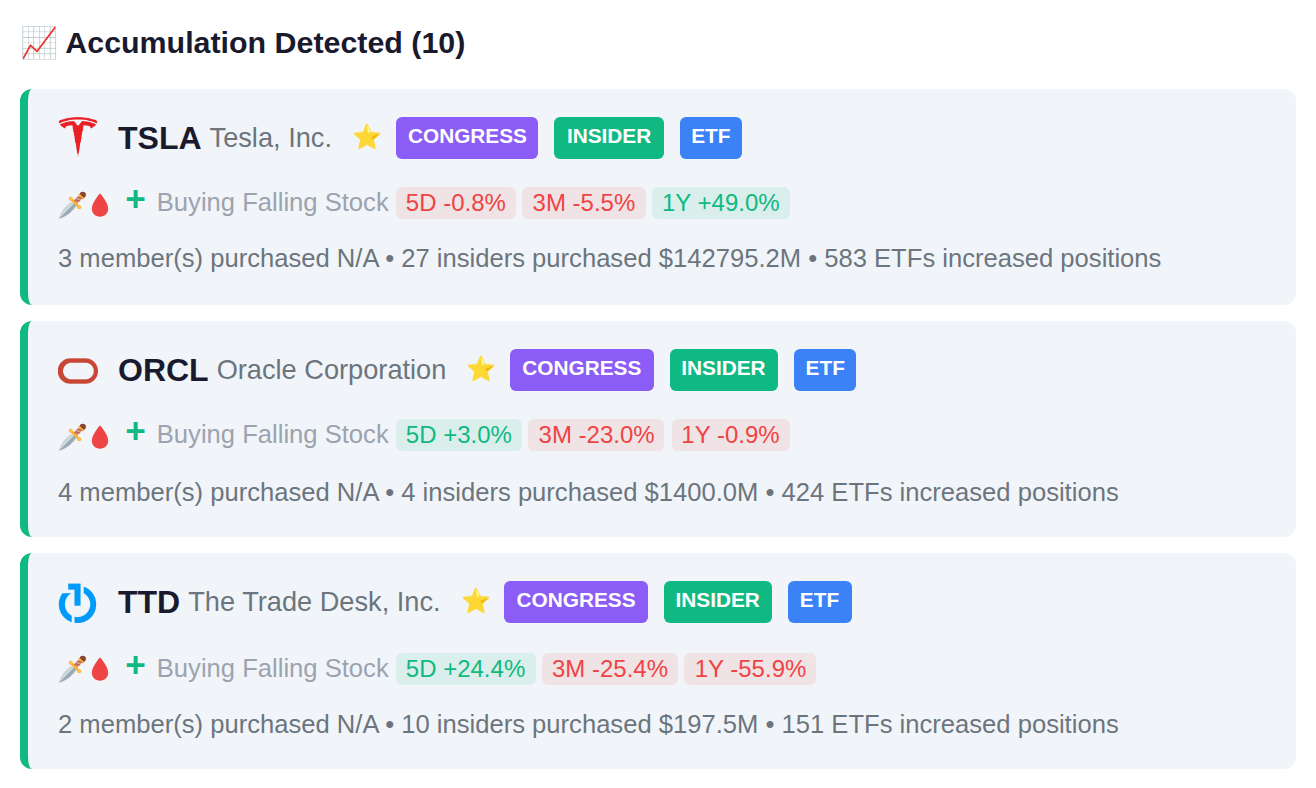The width and height of the screenshot is (1316, 788).
Task: Click the dagger blood-drop icon in TSLA card
Action: click(x=84, y=204)
